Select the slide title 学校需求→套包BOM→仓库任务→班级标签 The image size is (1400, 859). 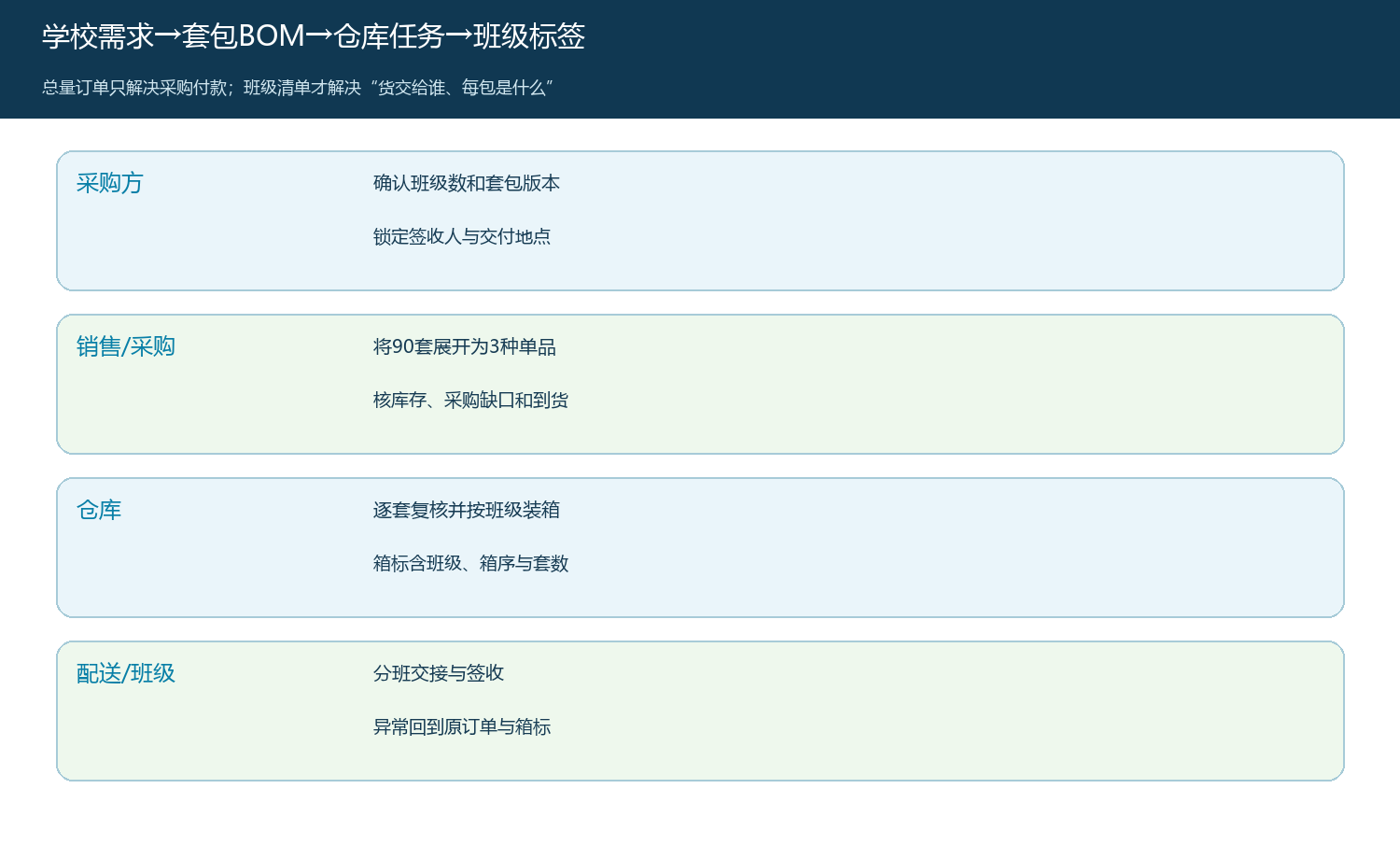point(314,36)
